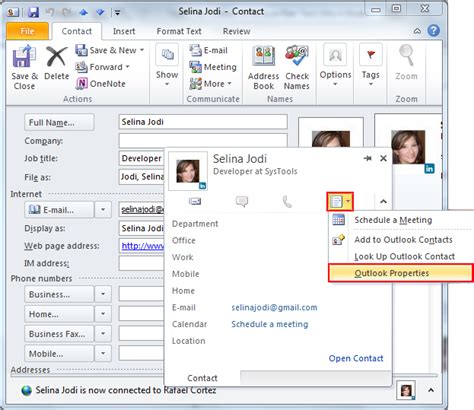Open the Save & New dropdown arrow

point(142,50)
